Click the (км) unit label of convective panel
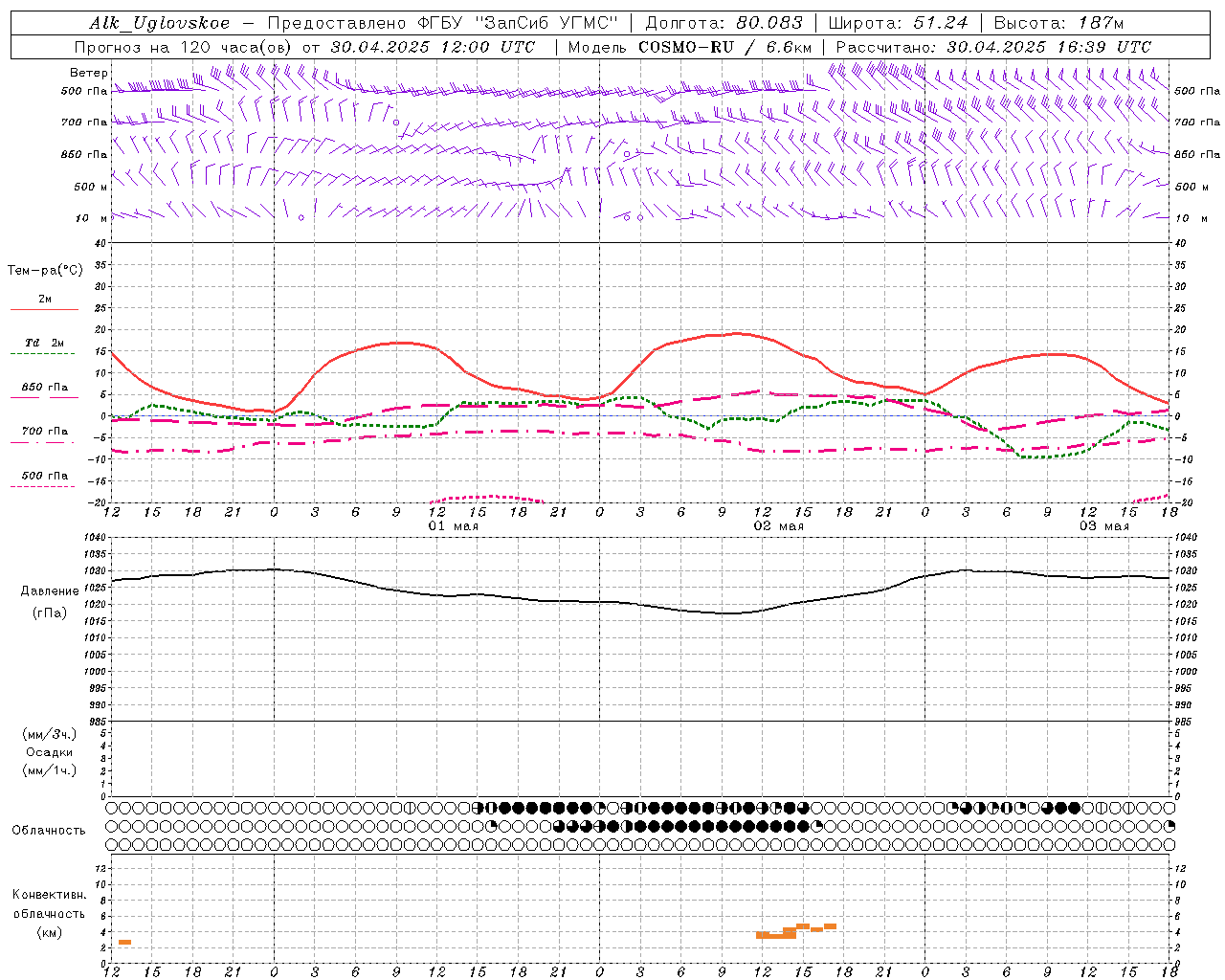 [x=50, y=932]
